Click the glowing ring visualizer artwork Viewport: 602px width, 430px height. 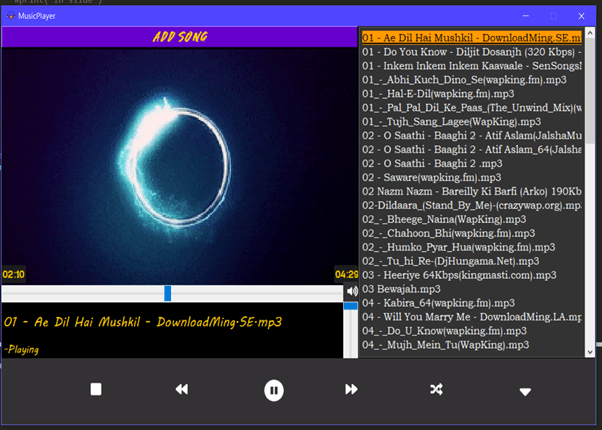[x=175, y=165]
